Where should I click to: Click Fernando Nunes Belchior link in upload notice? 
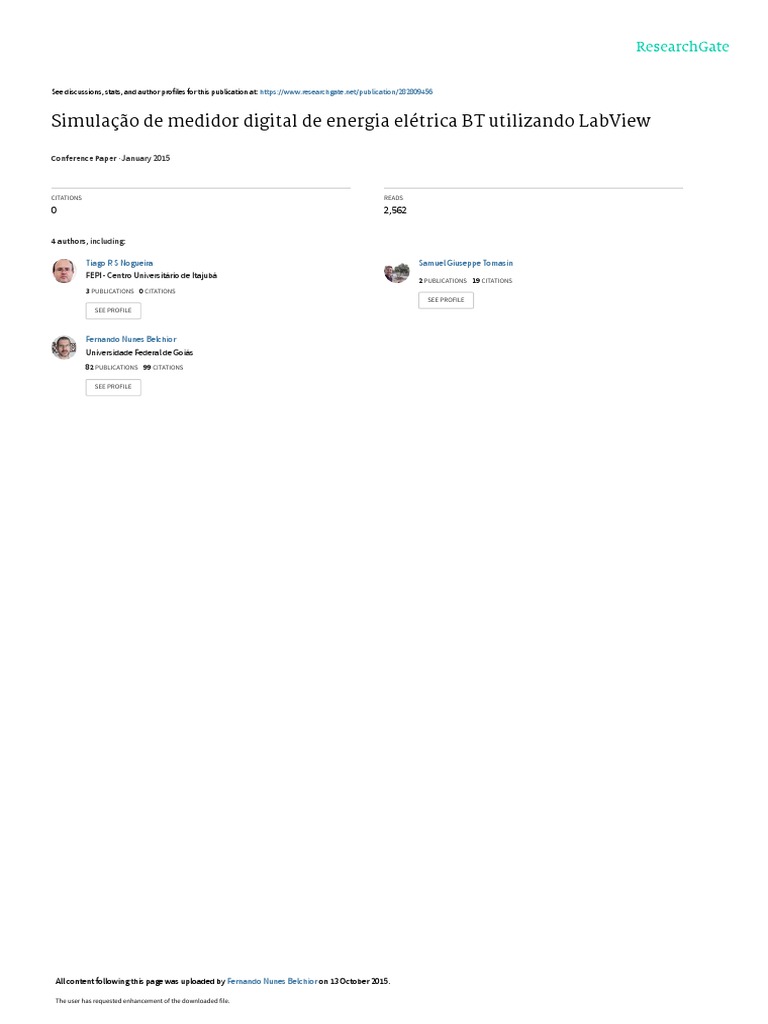click(272, 982)
